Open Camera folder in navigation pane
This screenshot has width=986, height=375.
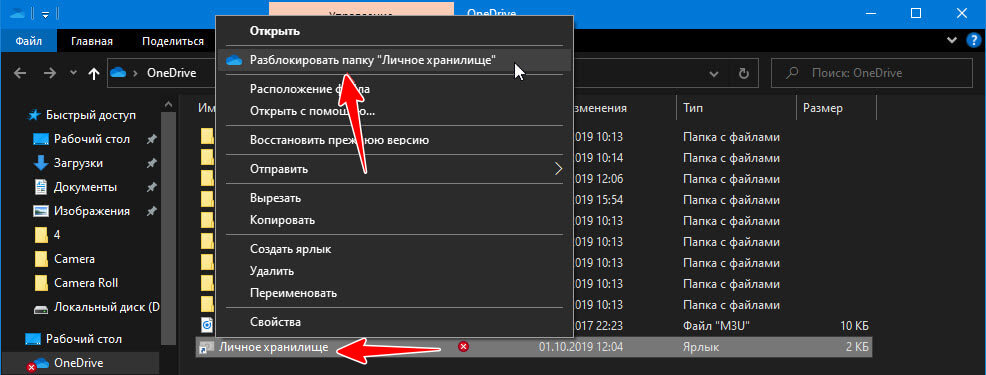coord(74,259)
